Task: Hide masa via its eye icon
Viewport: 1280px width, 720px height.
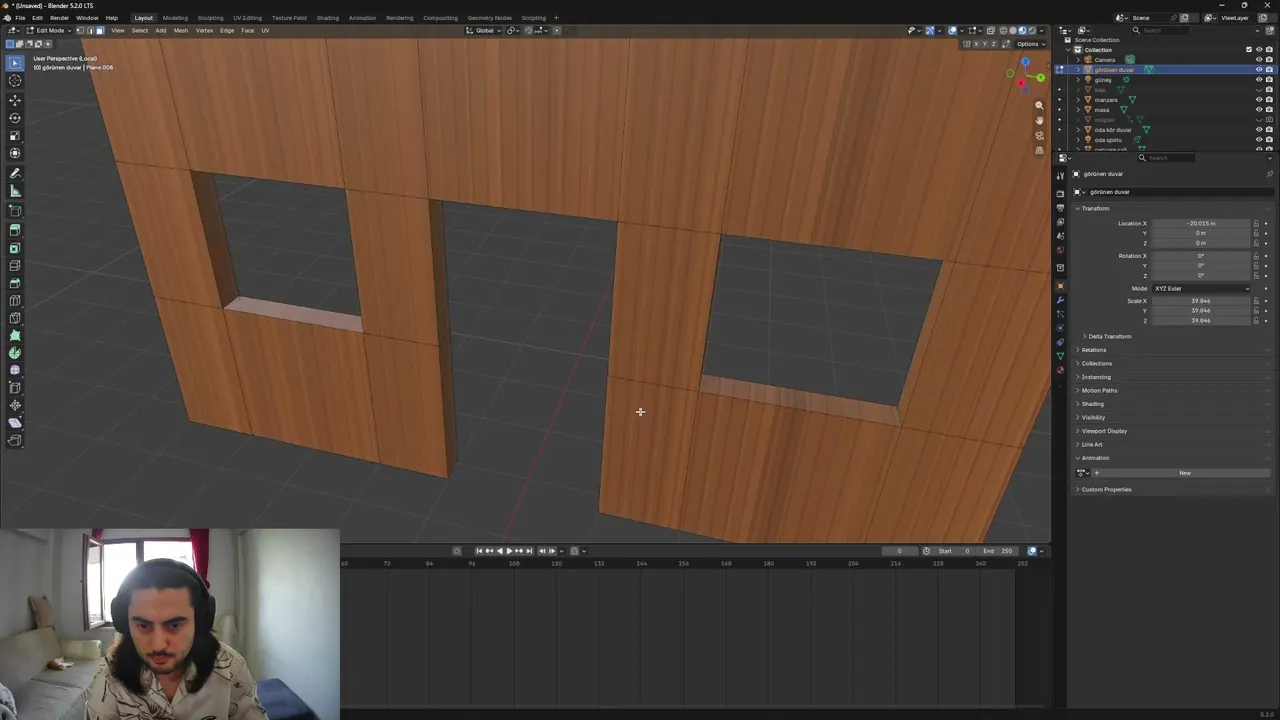Action: [x=1259, y=110]
